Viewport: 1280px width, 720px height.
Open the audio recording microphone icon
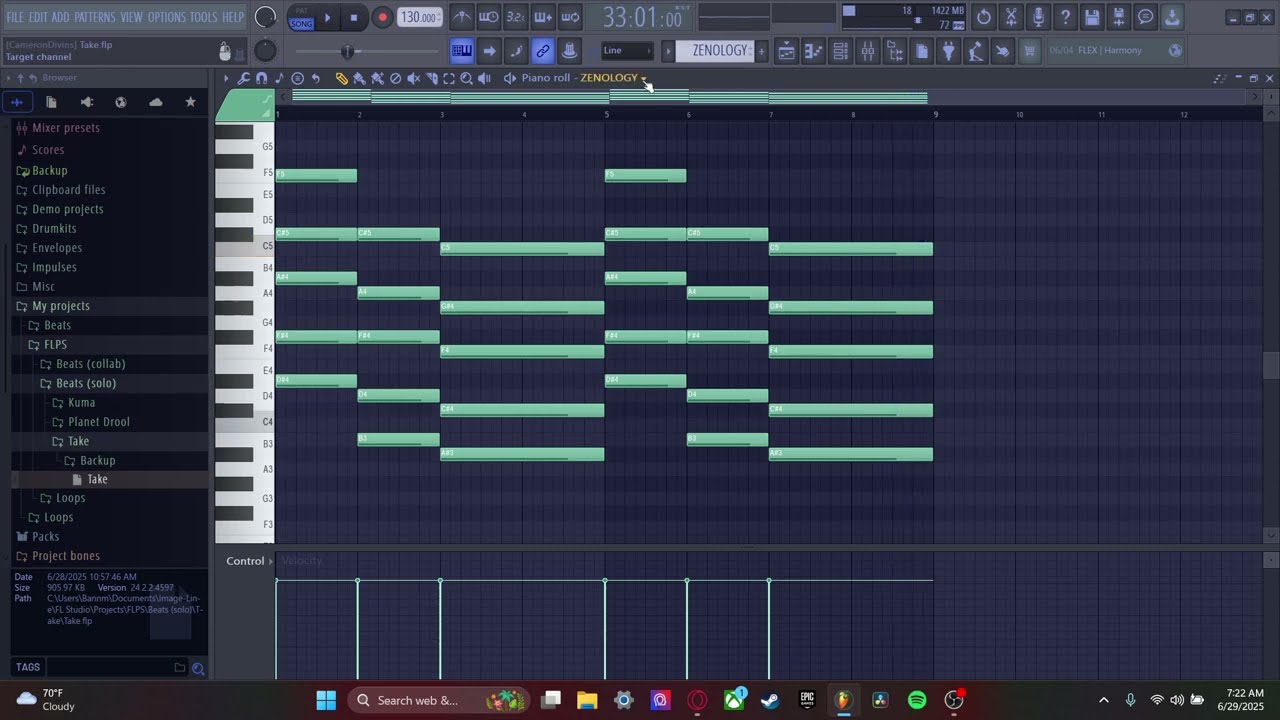1038,17
